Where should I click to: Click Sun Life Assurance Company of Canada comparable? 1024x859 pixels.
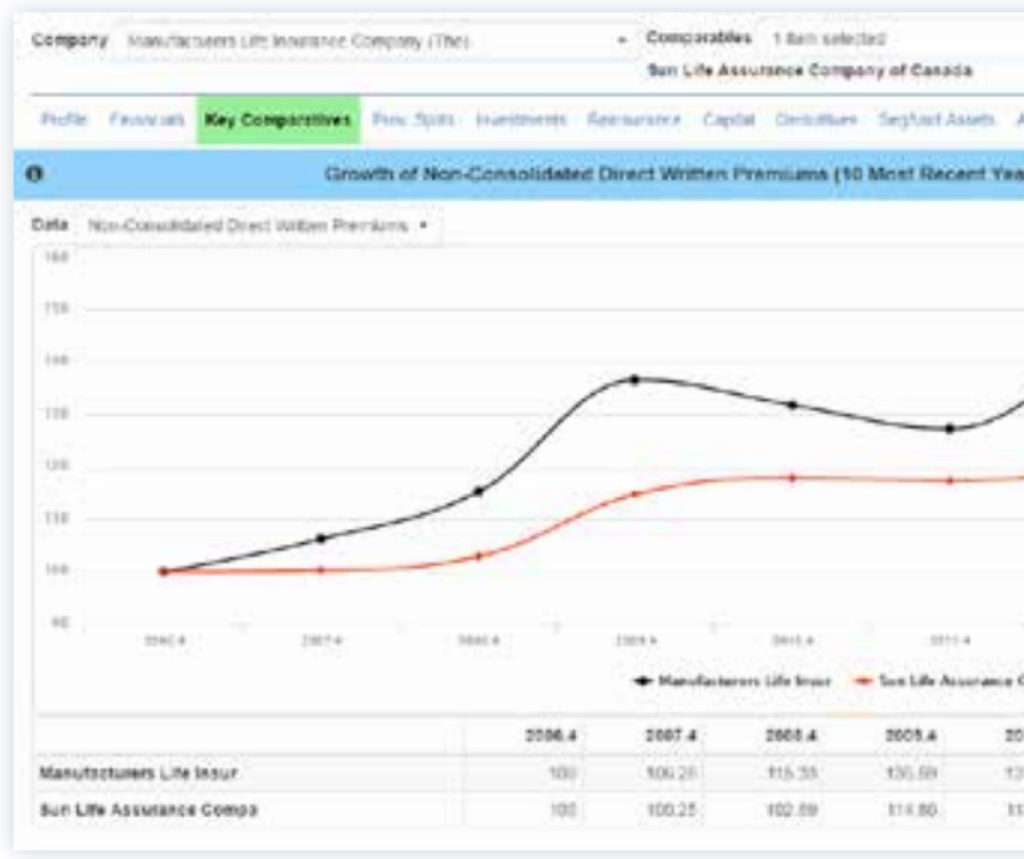click(810, 71)
